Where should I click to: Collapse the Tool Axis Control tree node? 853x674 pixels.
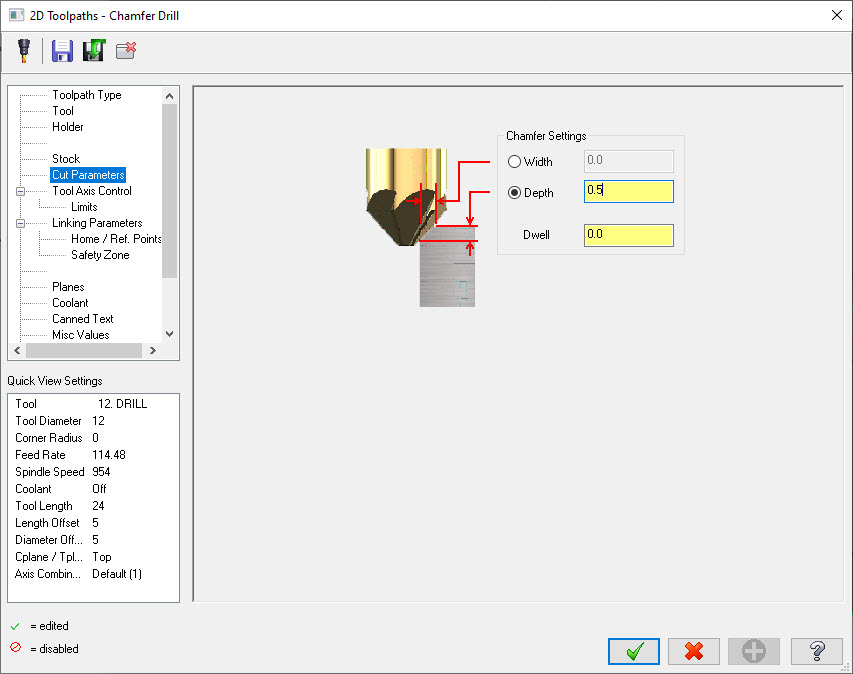pos(19,191)
